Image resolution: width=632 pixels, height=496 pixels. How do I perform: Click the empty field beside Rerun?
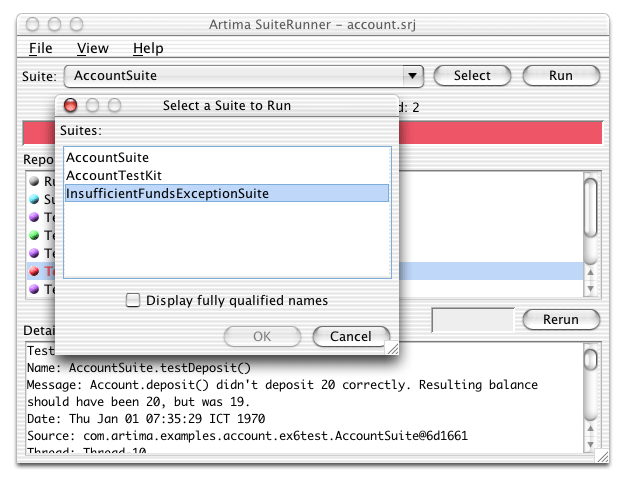(x=473, y=320)
